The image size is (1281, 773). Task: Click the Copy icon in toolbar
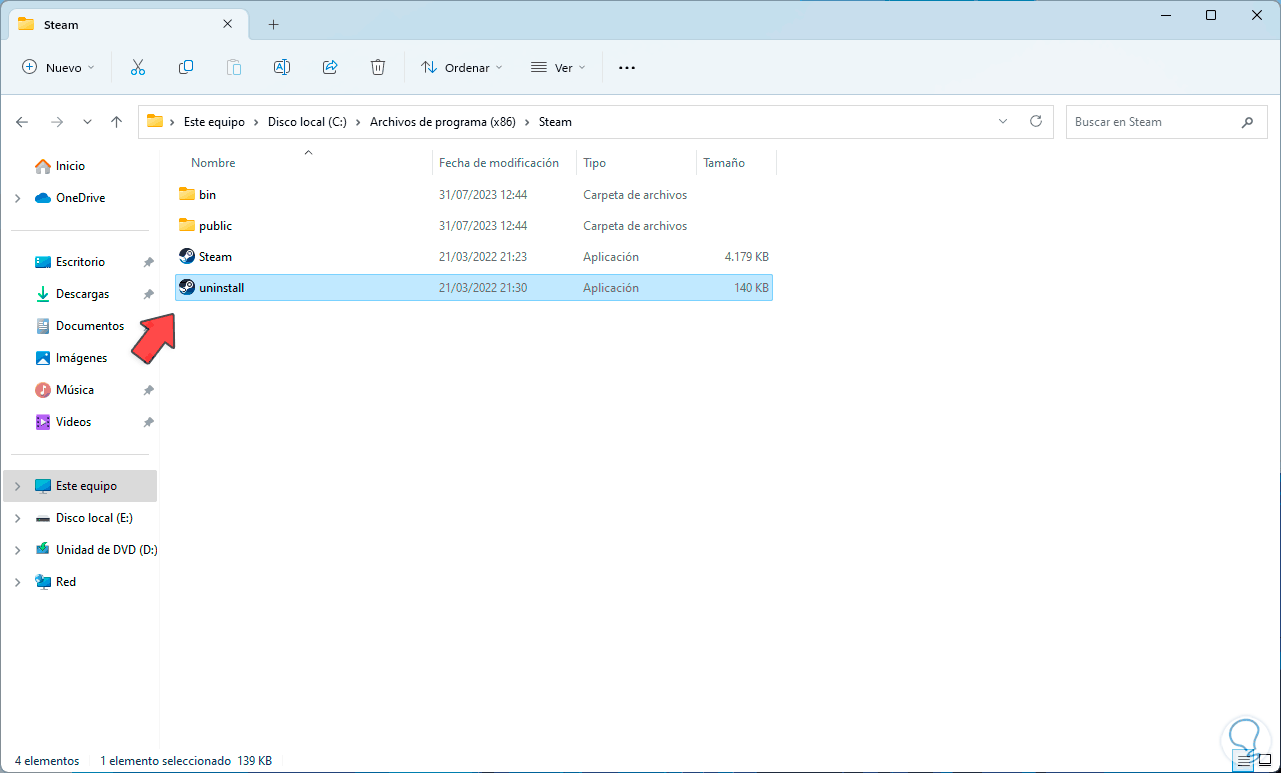point(186,67)
